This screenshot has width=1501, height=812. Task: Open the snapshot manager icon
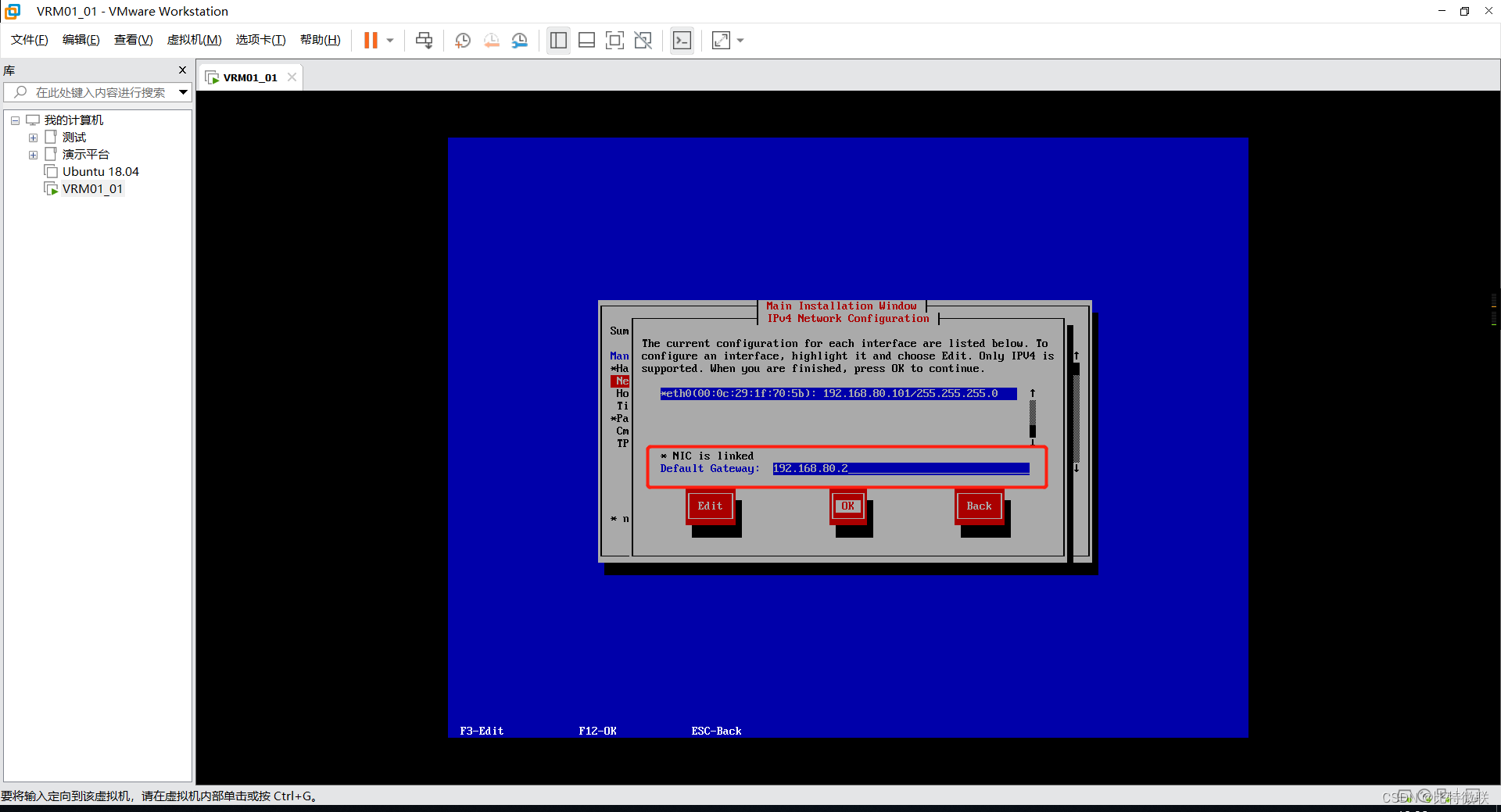[x=520, y=41]
